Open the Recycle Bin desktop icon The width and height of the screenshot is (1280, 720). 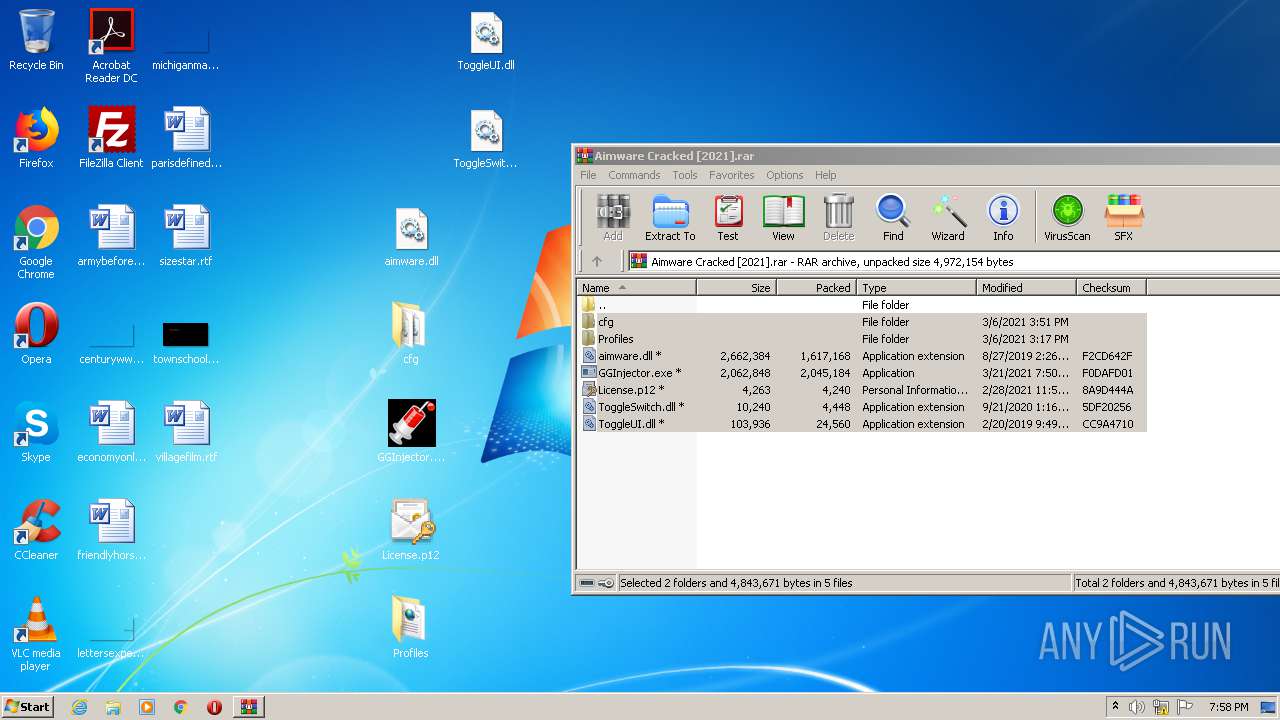coord(36,40)
